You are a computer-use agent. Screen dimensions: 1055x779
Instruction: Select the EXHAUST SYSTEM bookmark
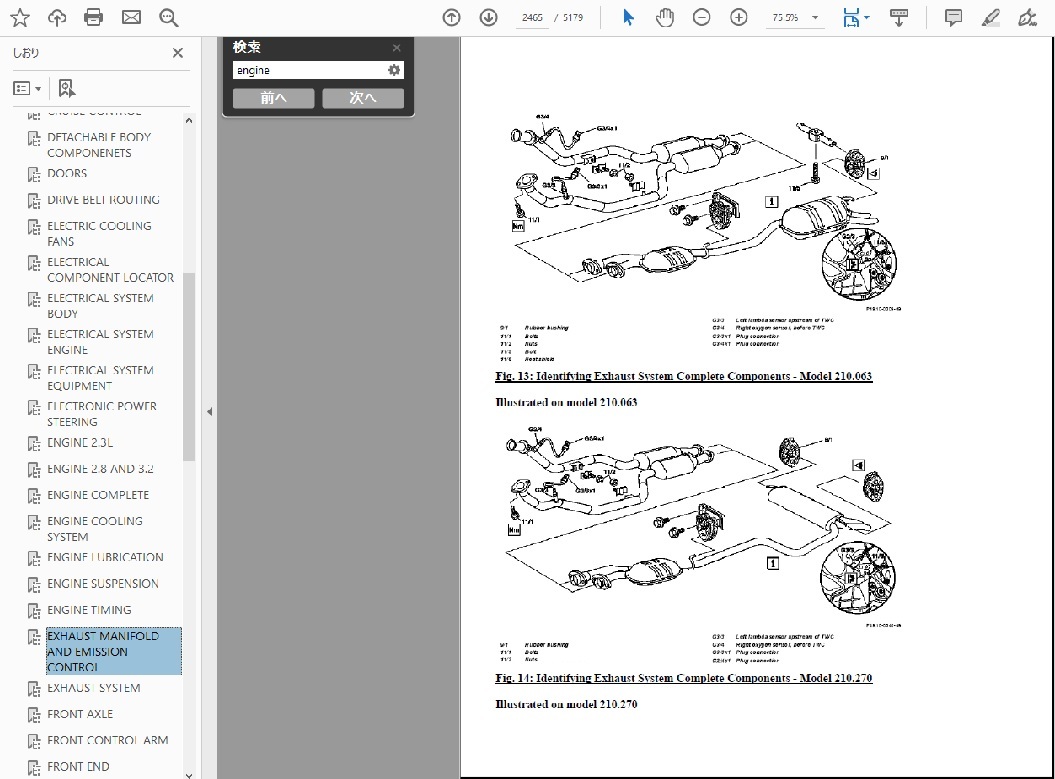point(93,688)
